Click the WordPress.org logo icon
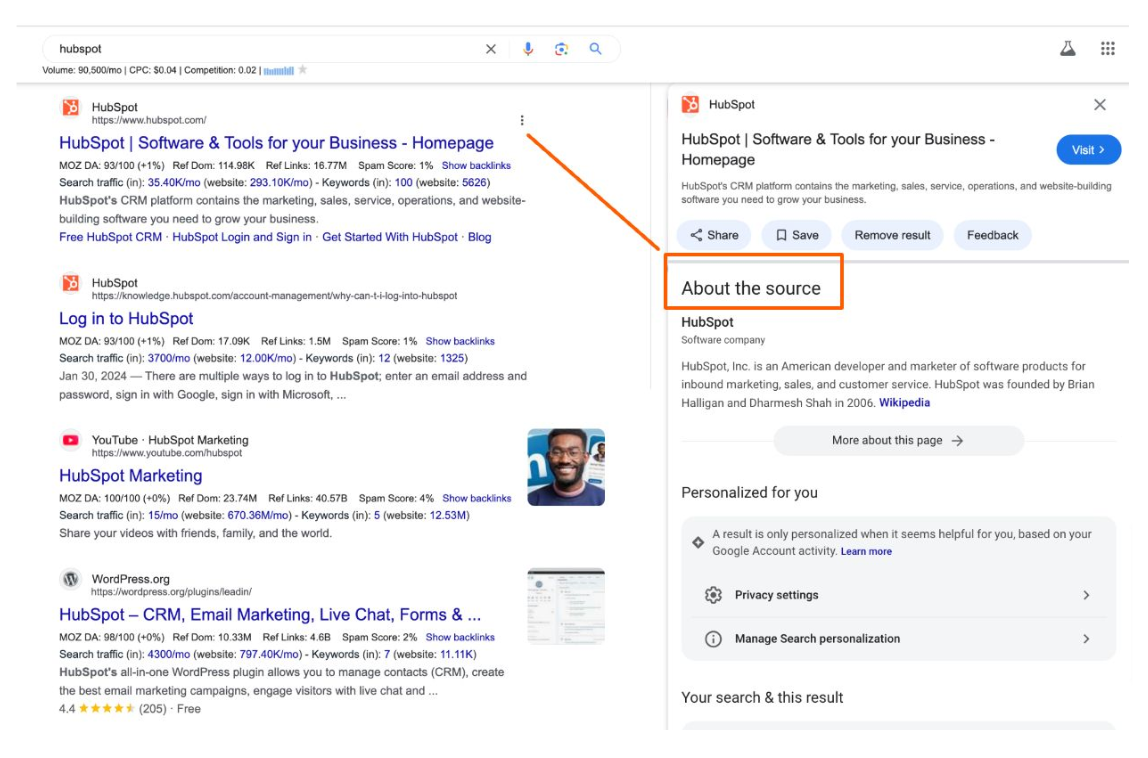 point(71,579)
